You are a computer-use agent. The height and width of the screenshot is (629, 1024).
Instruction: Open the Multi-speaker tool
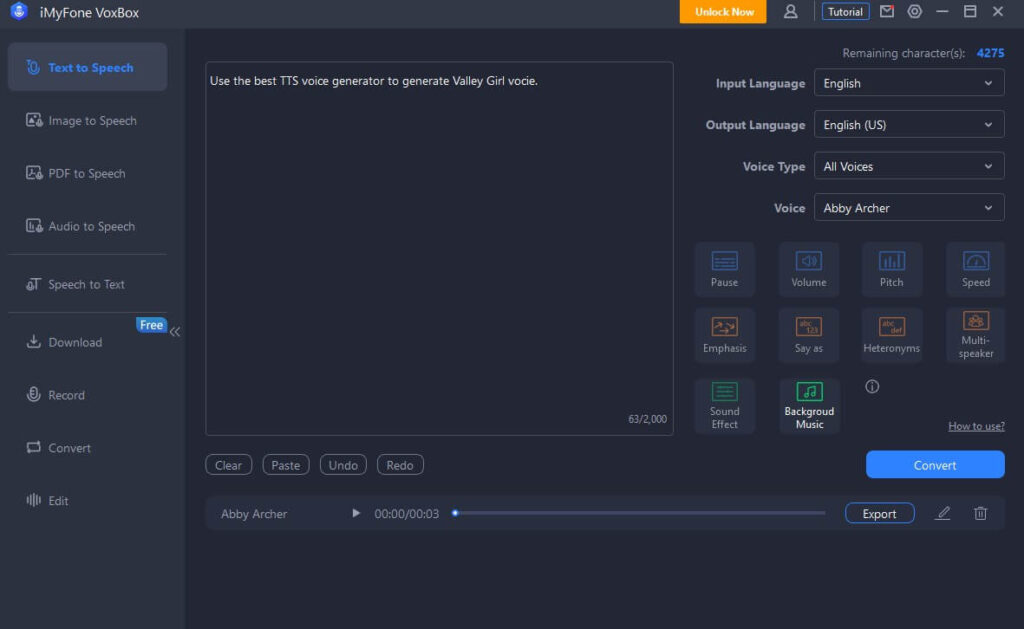pyautogui.click(x=976, y=335)
